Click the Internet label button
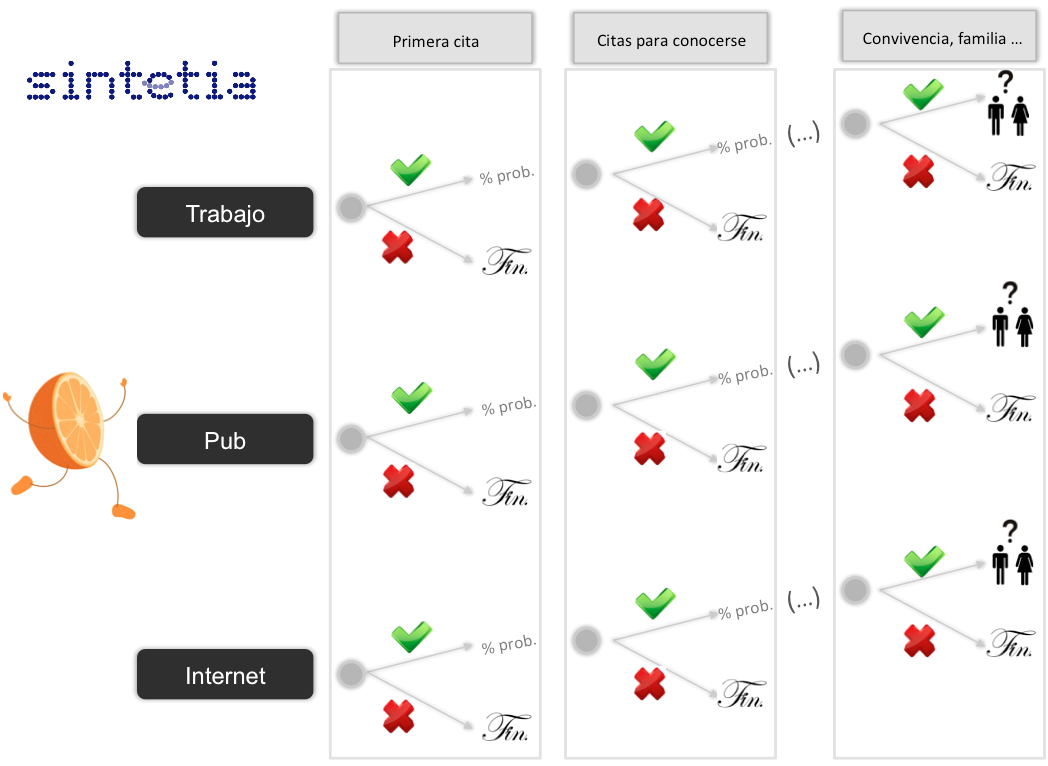 [225, 674]
